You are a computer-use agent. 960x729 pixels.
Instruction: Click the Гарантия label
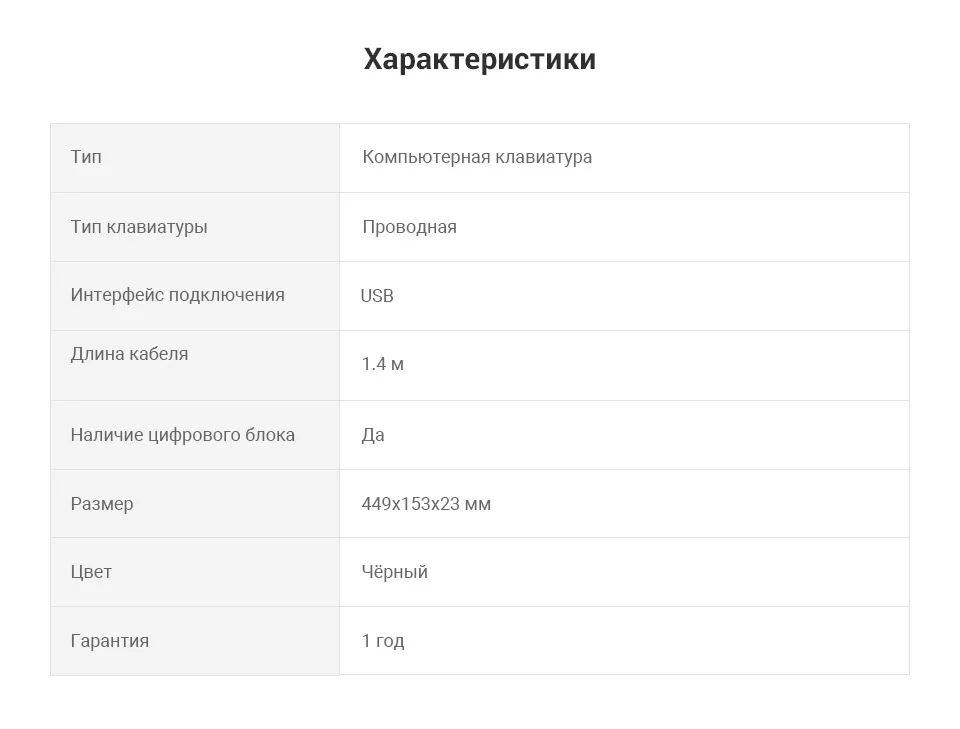109,641
